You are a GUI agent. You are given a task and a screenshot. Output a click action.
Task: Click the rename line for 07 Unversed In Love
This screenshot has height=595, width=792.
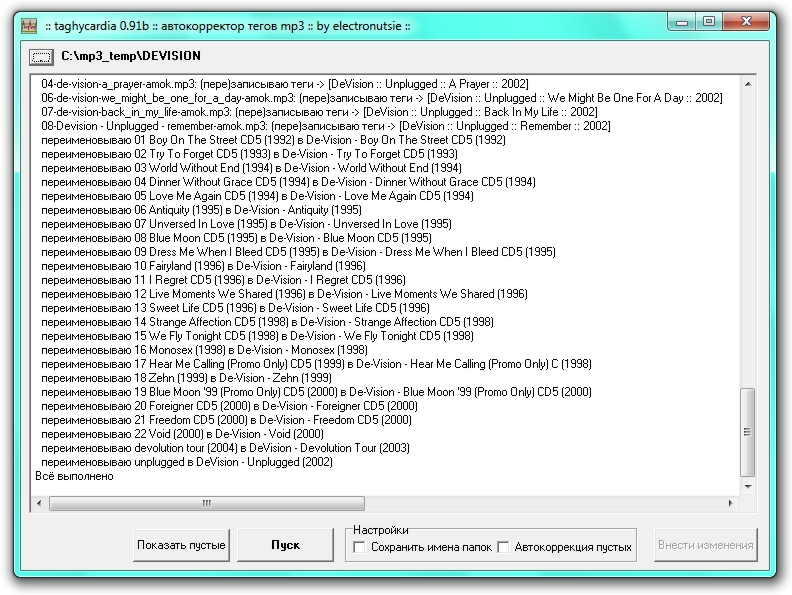(x=246, y=224)
